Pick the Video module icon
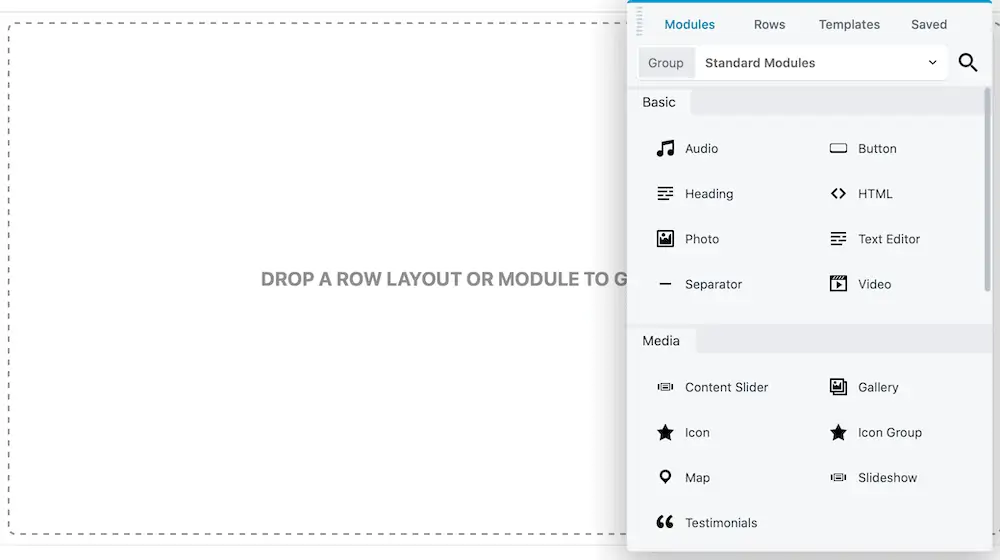 pos(838,284)
